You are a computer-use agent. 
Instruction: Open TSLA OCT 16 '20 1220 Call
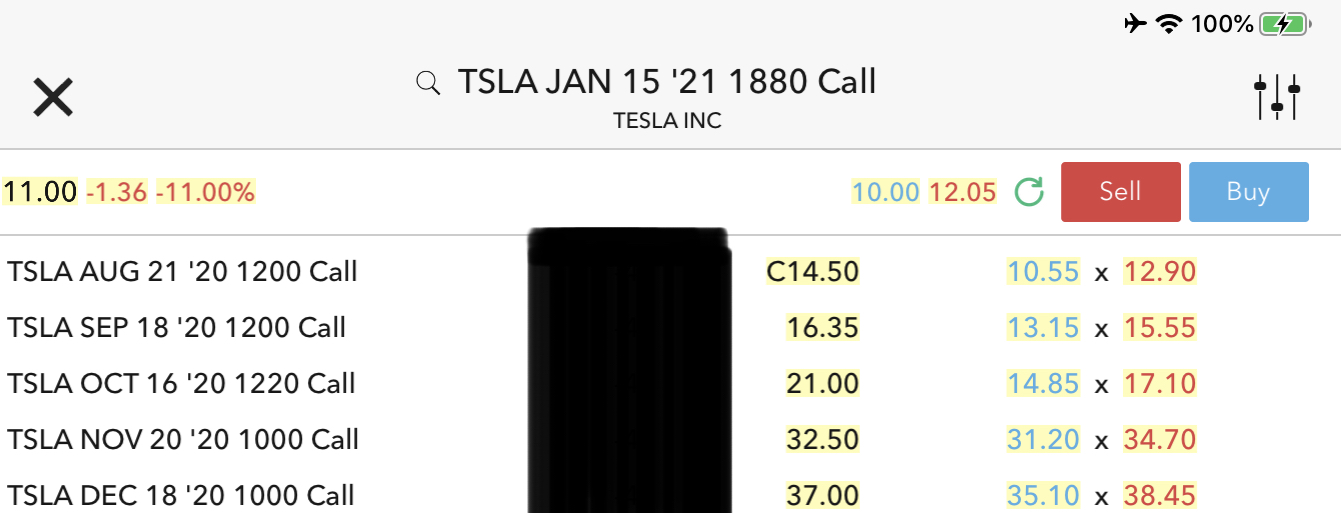pyautogui.click(x=181, y=384)
